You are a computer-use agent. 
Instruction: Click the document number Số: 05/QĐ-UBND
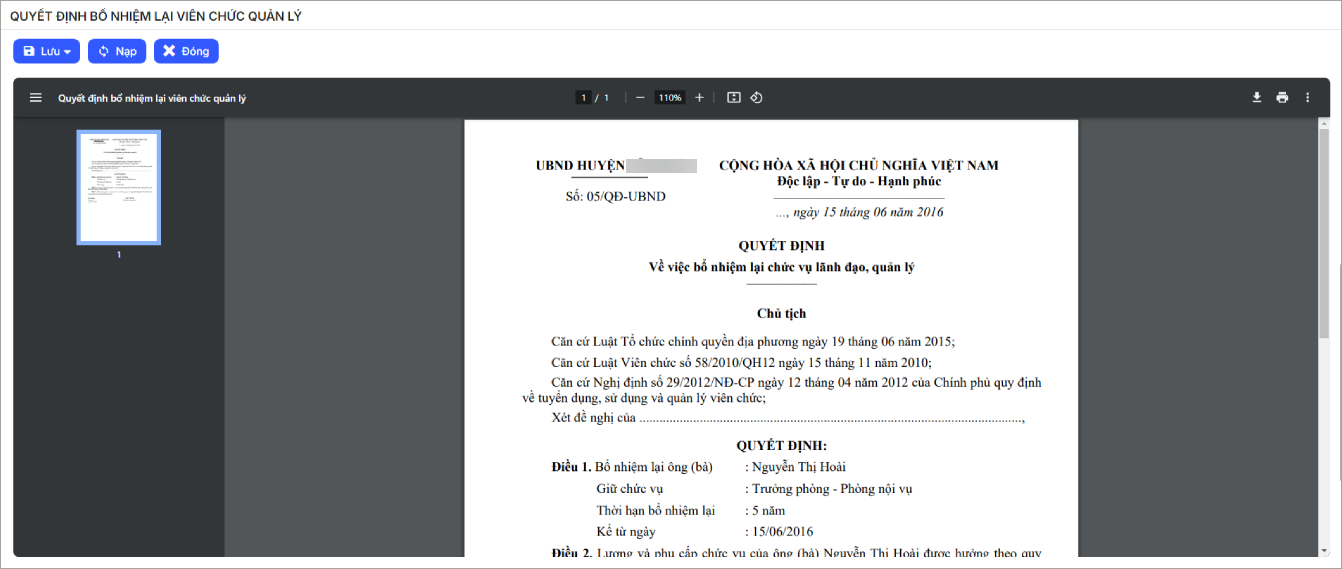pos(615,197)
